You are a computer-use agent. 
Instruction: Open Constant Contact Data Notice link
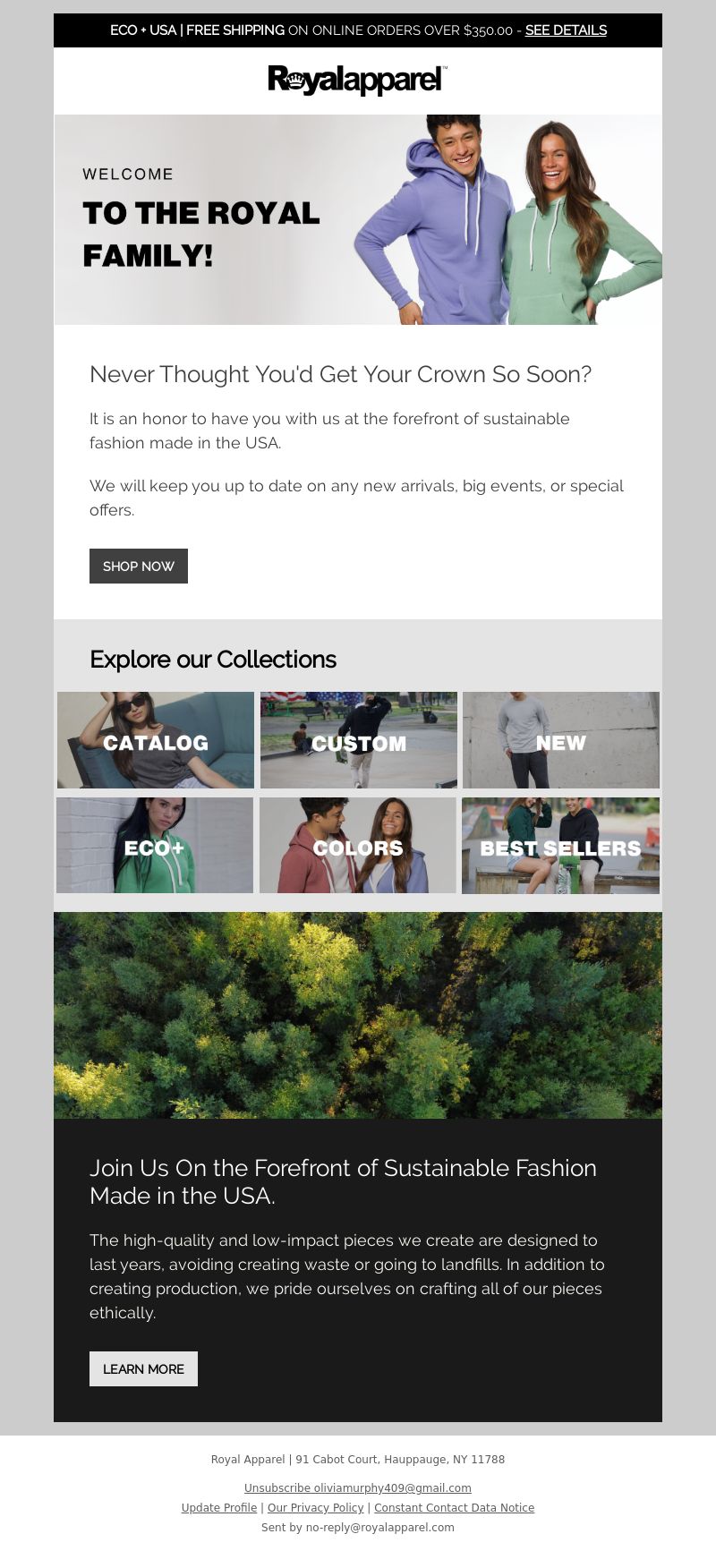click(x=455, y=1508)
